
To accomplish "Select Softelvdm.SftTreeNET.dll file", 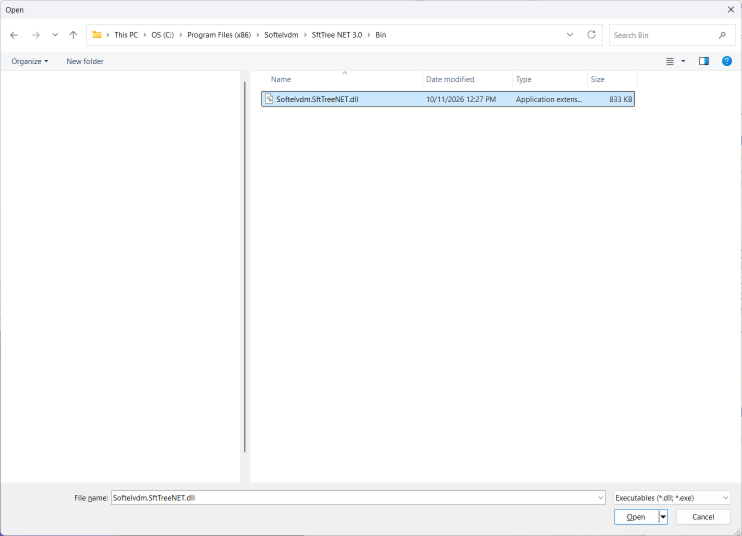I will (448, 99).
